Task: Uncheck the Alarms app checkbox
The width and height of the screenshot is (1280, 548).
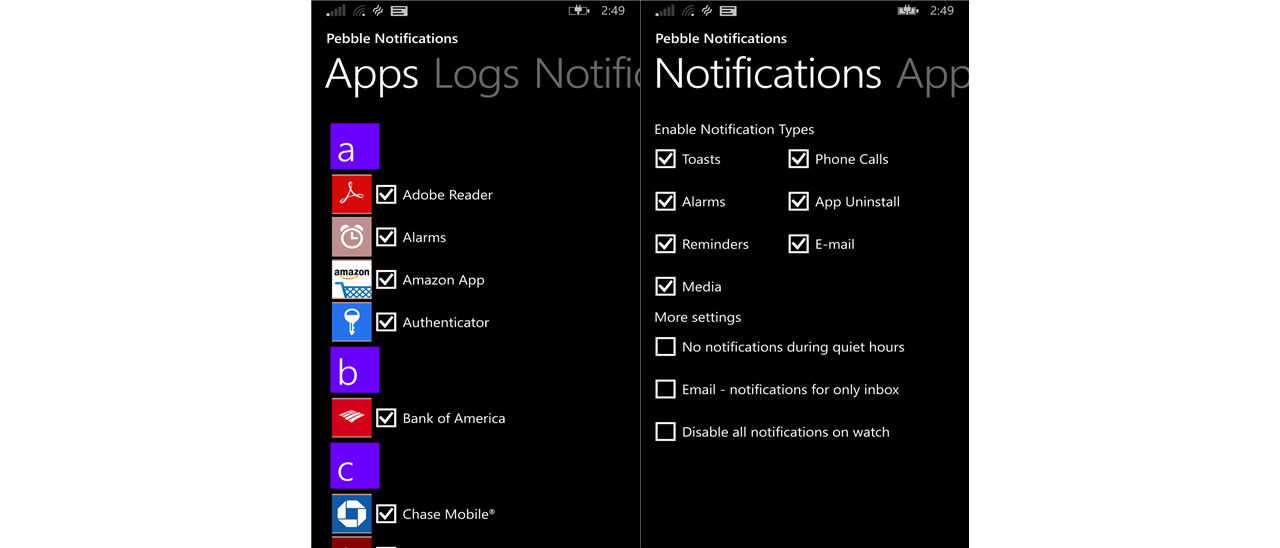Action: [386, 237]
